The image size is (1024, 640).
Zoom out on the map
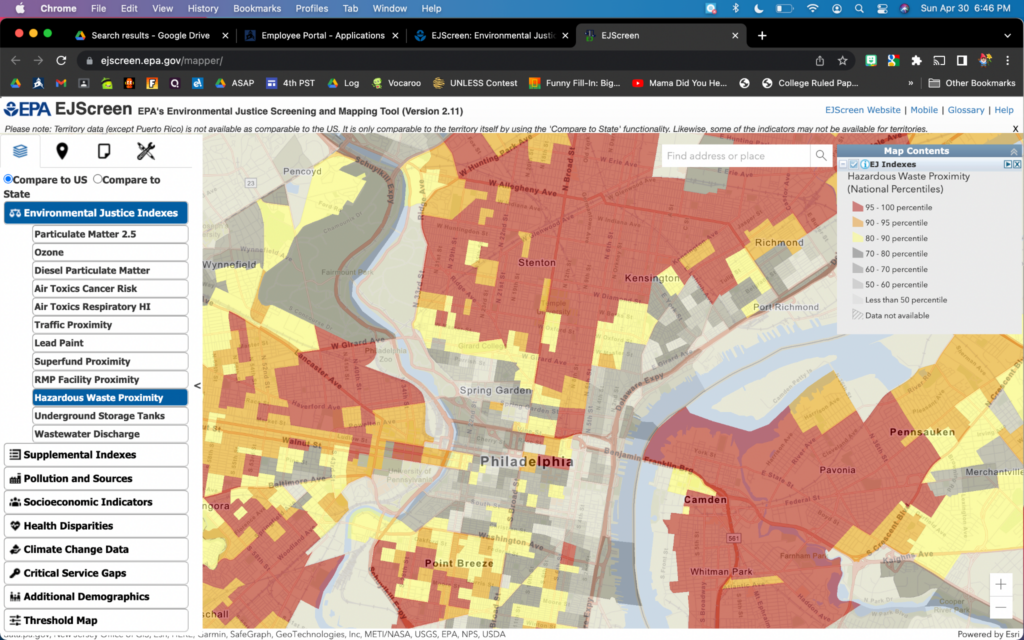coord(1000,608)
